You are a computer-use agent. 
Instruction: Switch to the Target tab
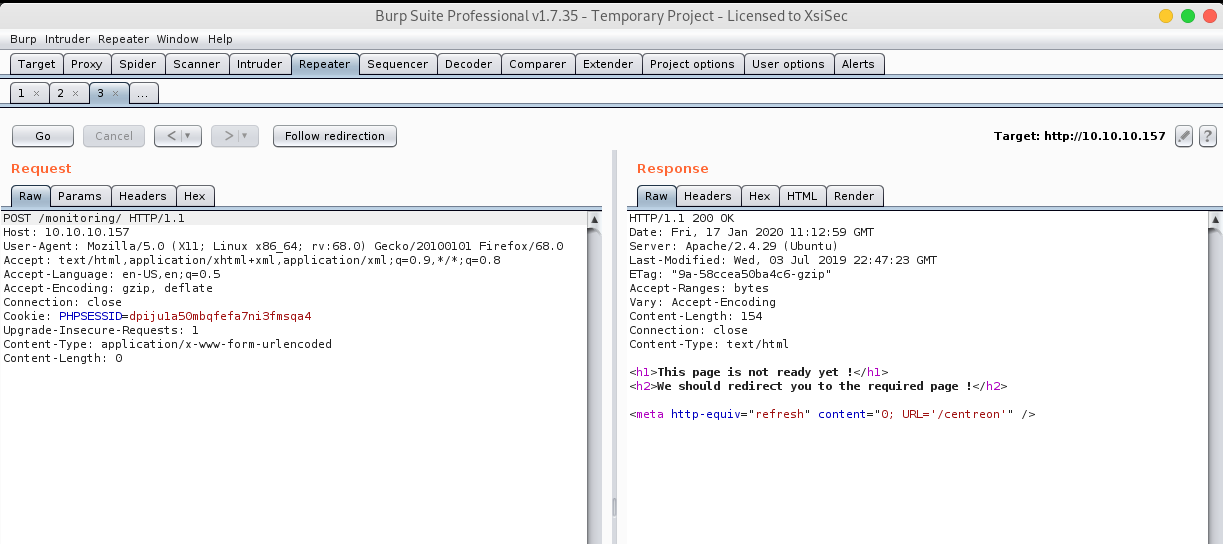point(37,64)
